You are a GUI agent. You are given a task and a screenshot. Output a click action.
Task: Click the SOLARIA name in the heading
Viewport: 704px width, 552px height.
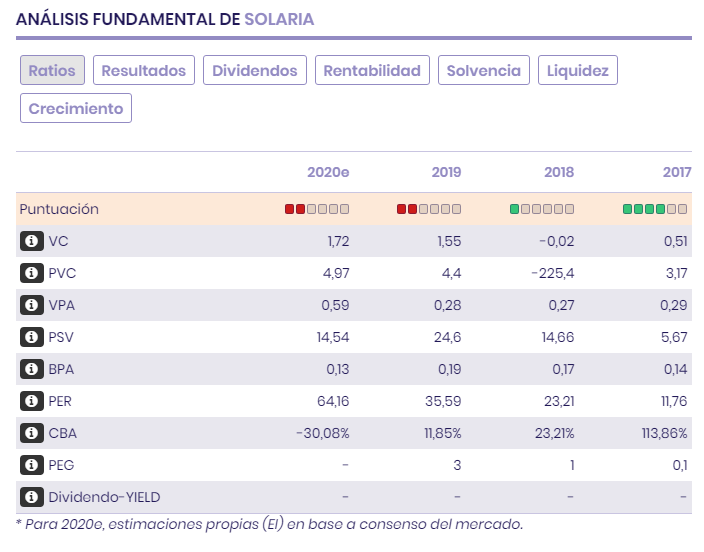coord(279,19)
